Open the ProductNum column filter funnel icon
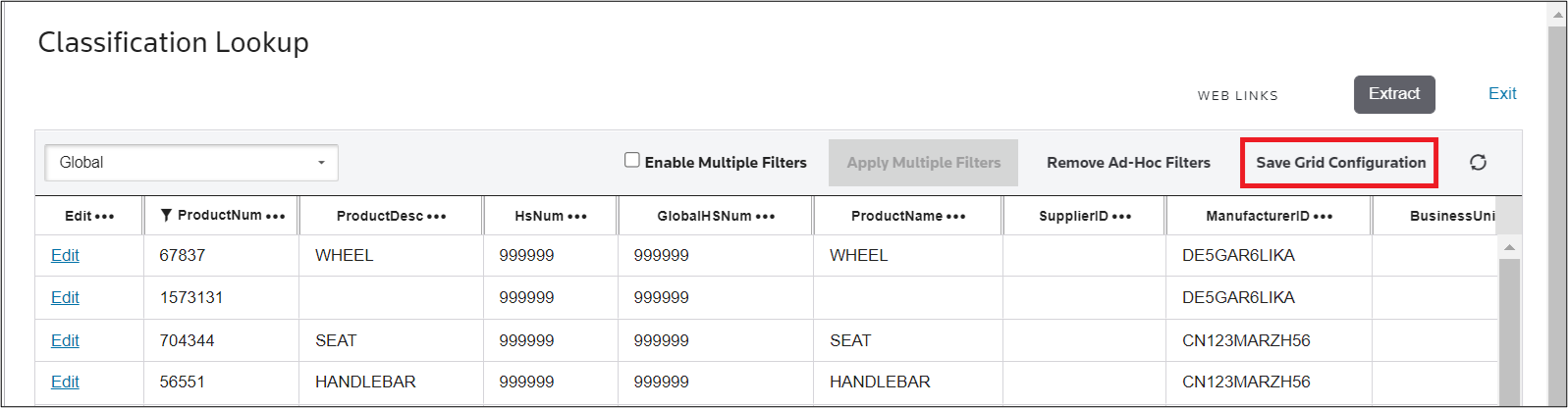Viewport: 1568px width, 408px height. [x=166, y=215]
